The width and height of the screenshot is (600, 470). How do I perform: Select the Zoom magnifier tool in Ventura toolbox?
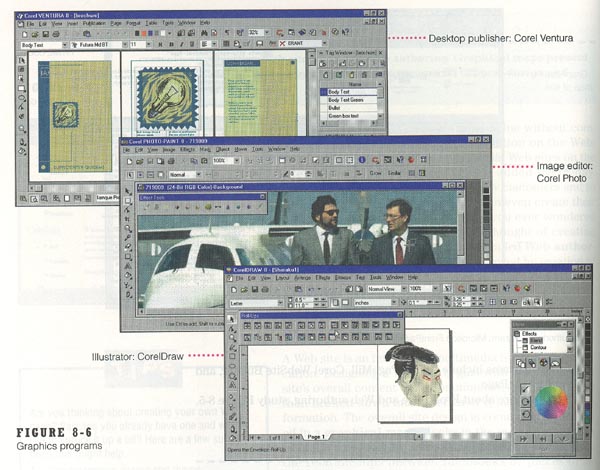point(22,129)
